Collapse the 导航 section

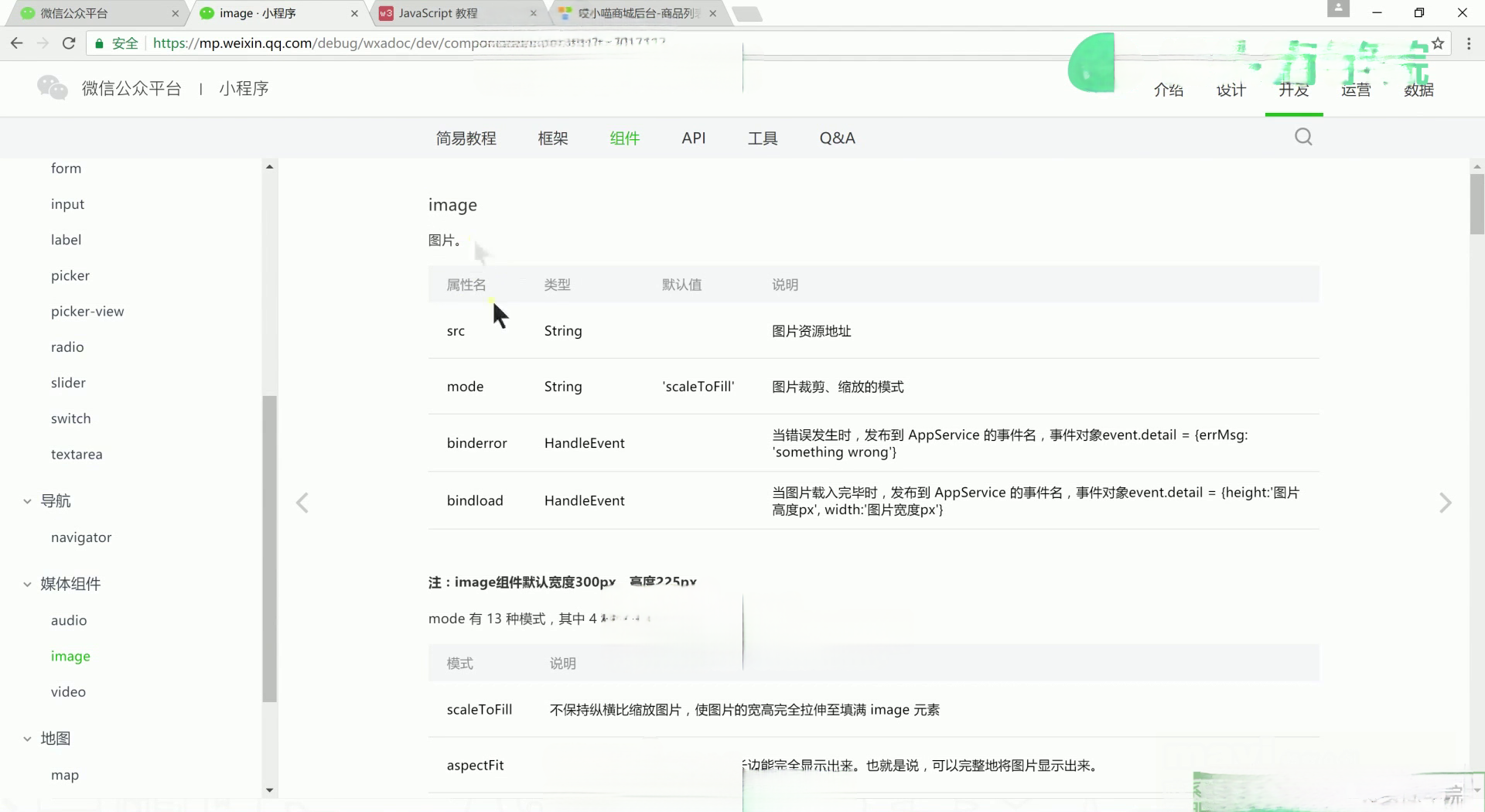tap(27, 501)
